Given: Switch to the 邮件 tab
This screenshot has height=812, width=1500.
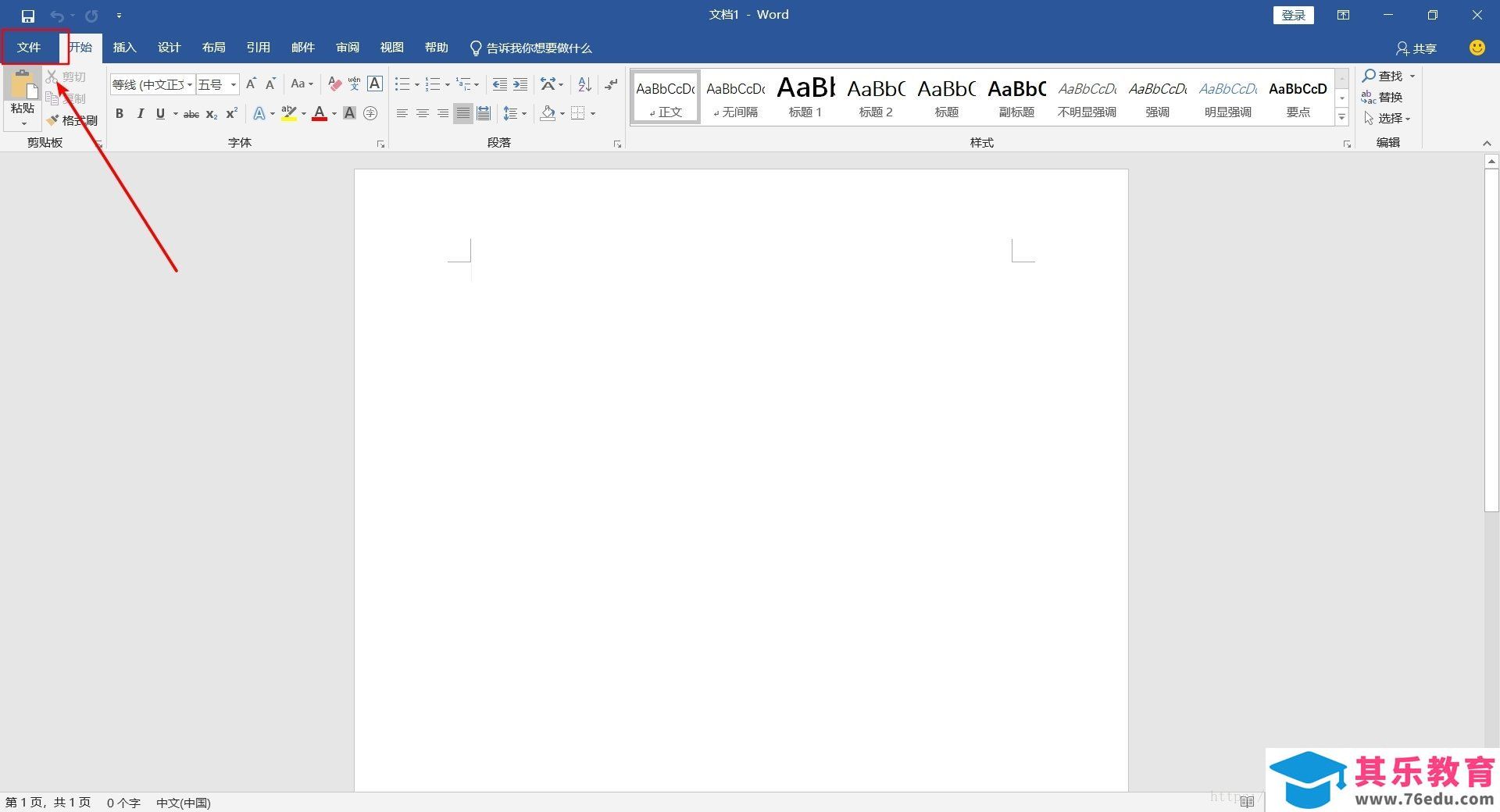Looking at the screenshot, I should (x=302, y=48).
